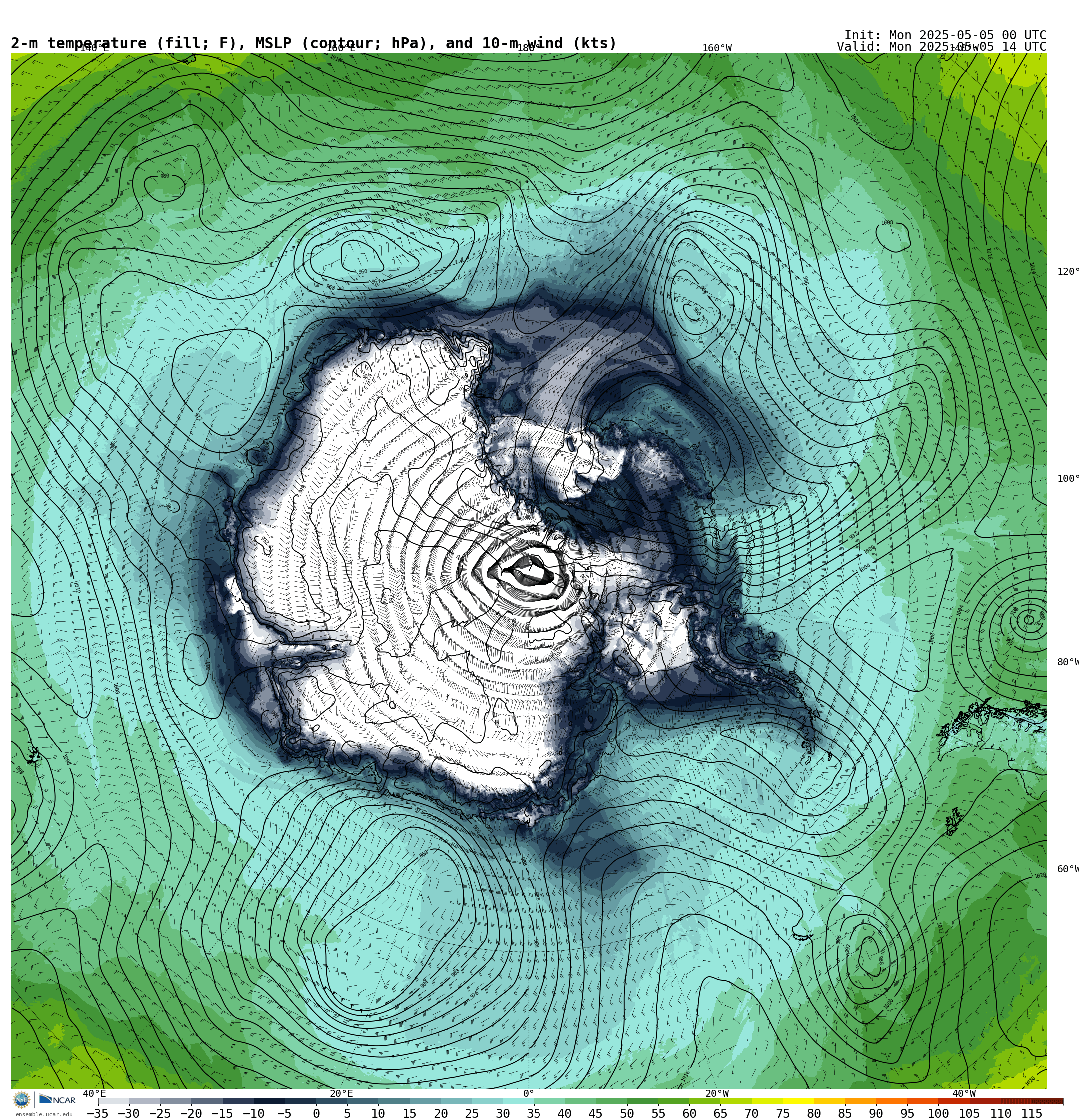
Task: Click the 'Init: Mon 2025-05-05 00 UTC' text
Action: (945, 35)
